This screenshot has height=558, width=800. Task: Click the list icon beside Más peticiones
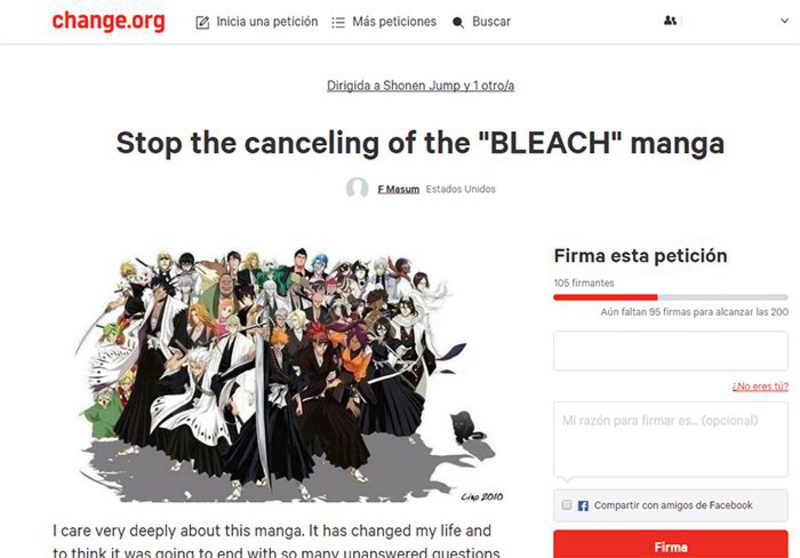(338, 22)
